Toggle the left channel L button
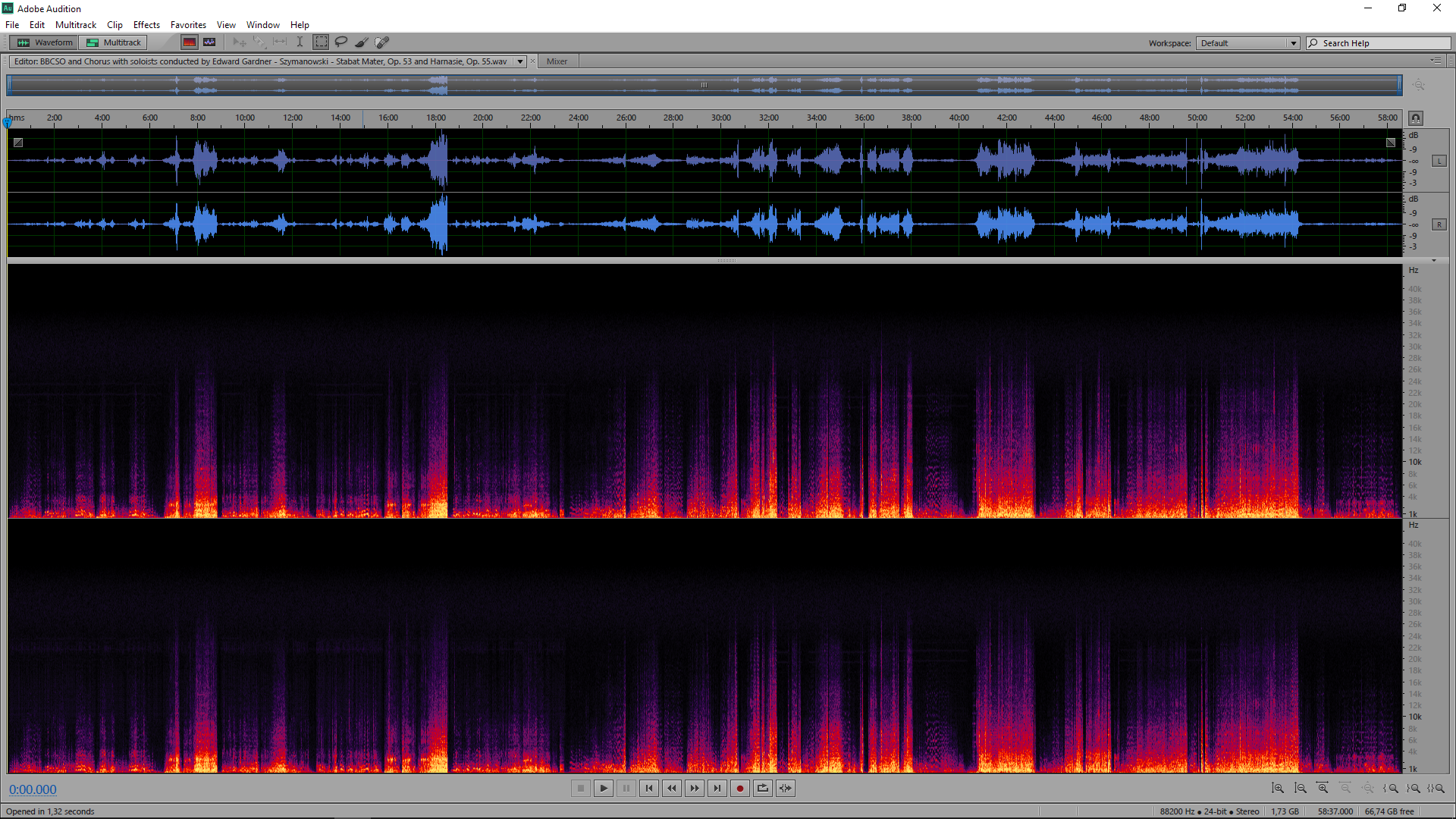 (x=1439, y=161)
